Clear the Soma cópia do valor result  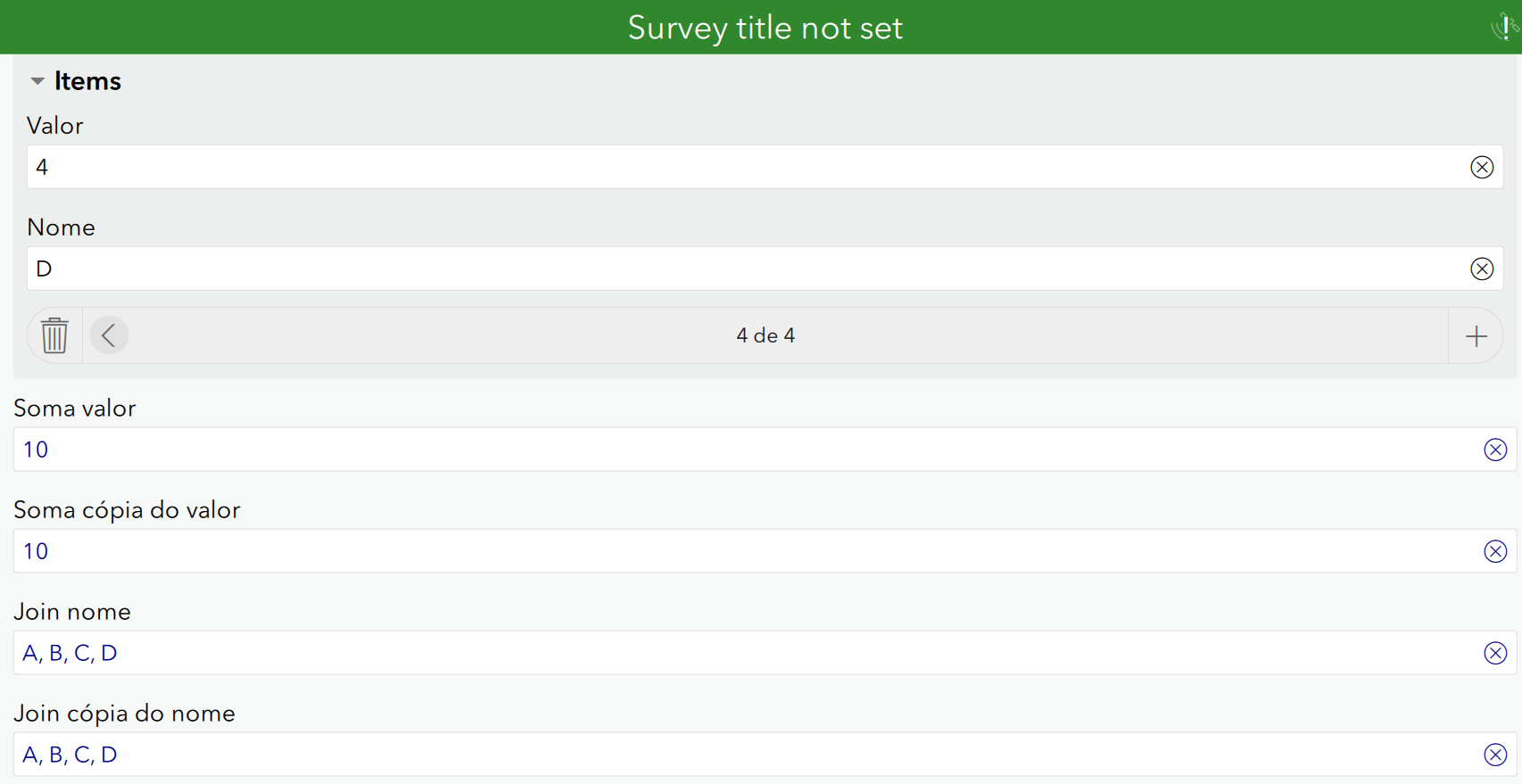pyautogui.click(x=1495, y=551)
